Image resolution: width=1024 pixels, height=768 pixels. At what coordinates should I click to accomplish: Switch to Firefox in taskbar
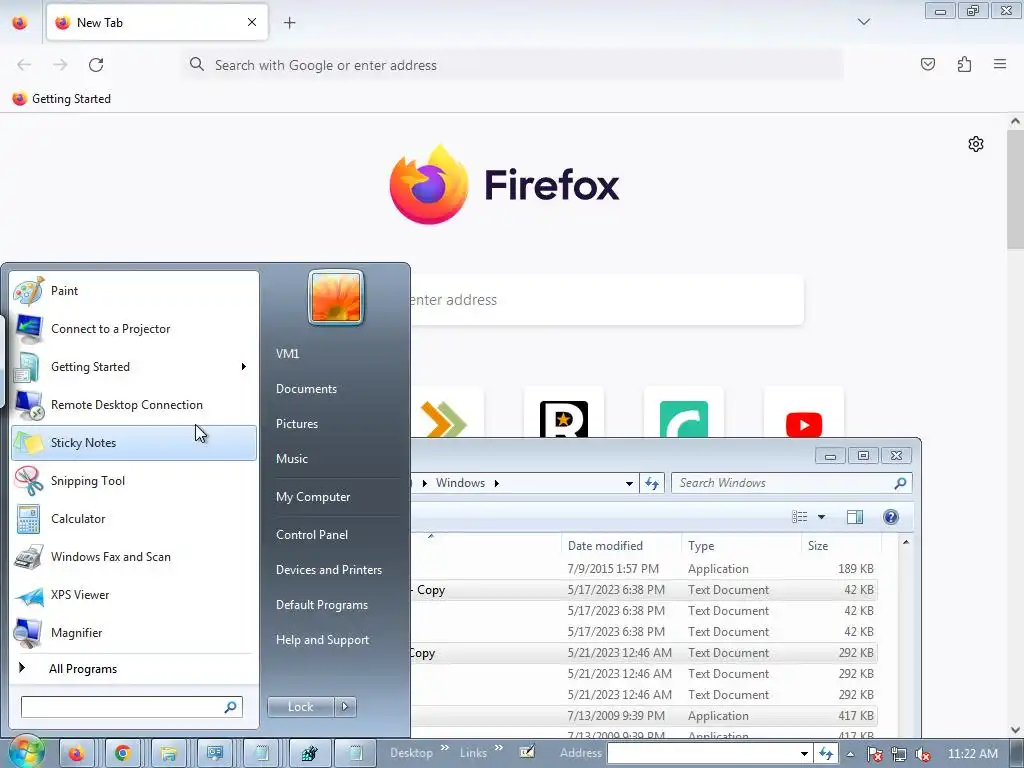(77, 753)
